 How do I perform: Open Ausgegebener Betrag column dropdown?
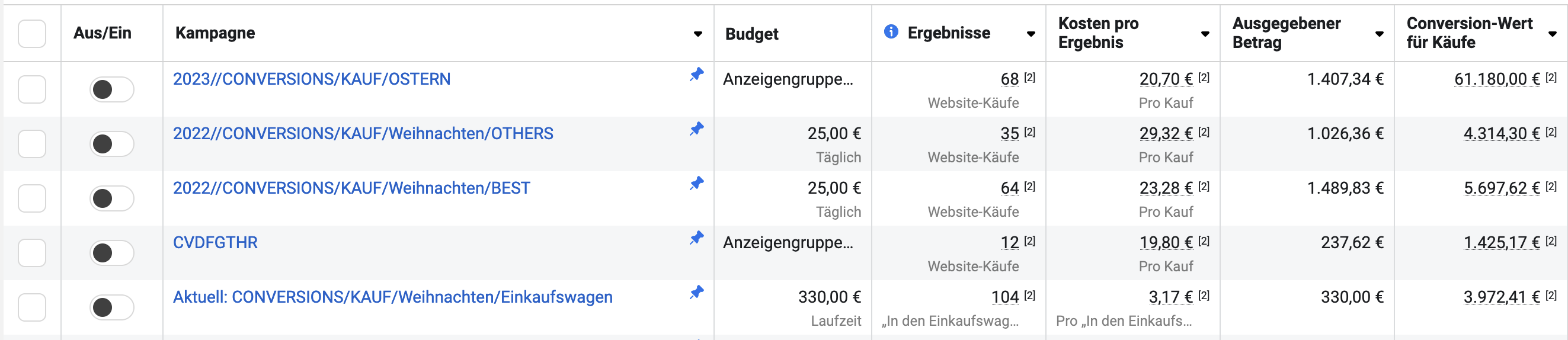click(1379, 34)
